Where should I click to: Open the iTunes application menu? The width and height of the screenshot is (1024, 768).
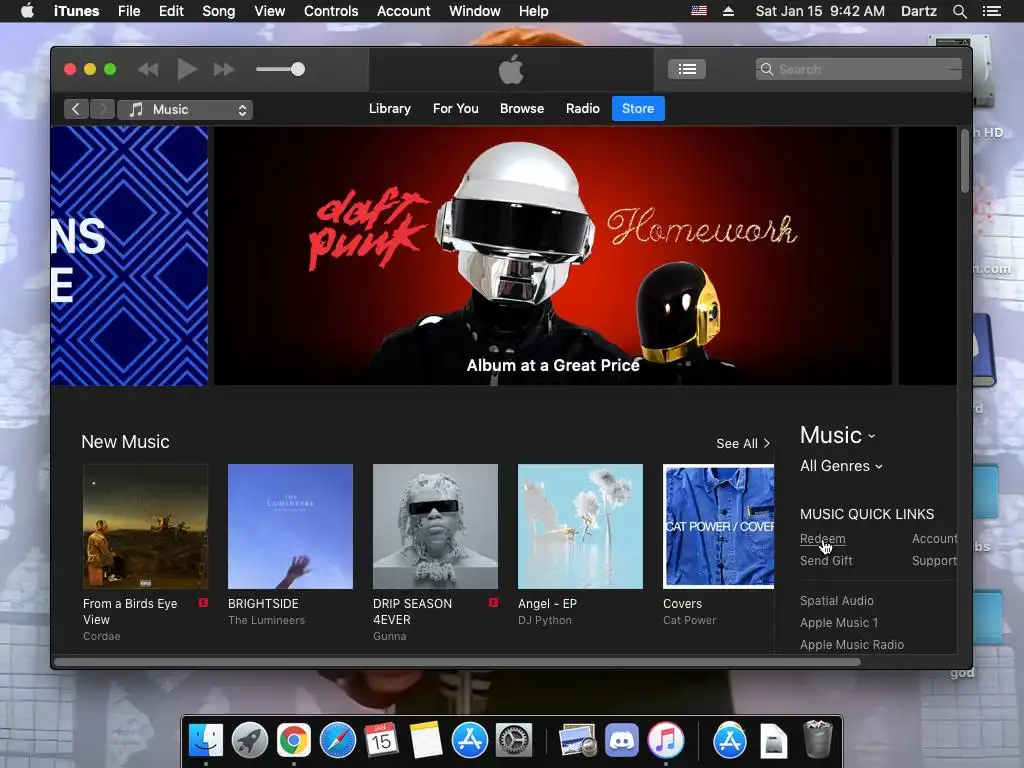click(76, 11)
